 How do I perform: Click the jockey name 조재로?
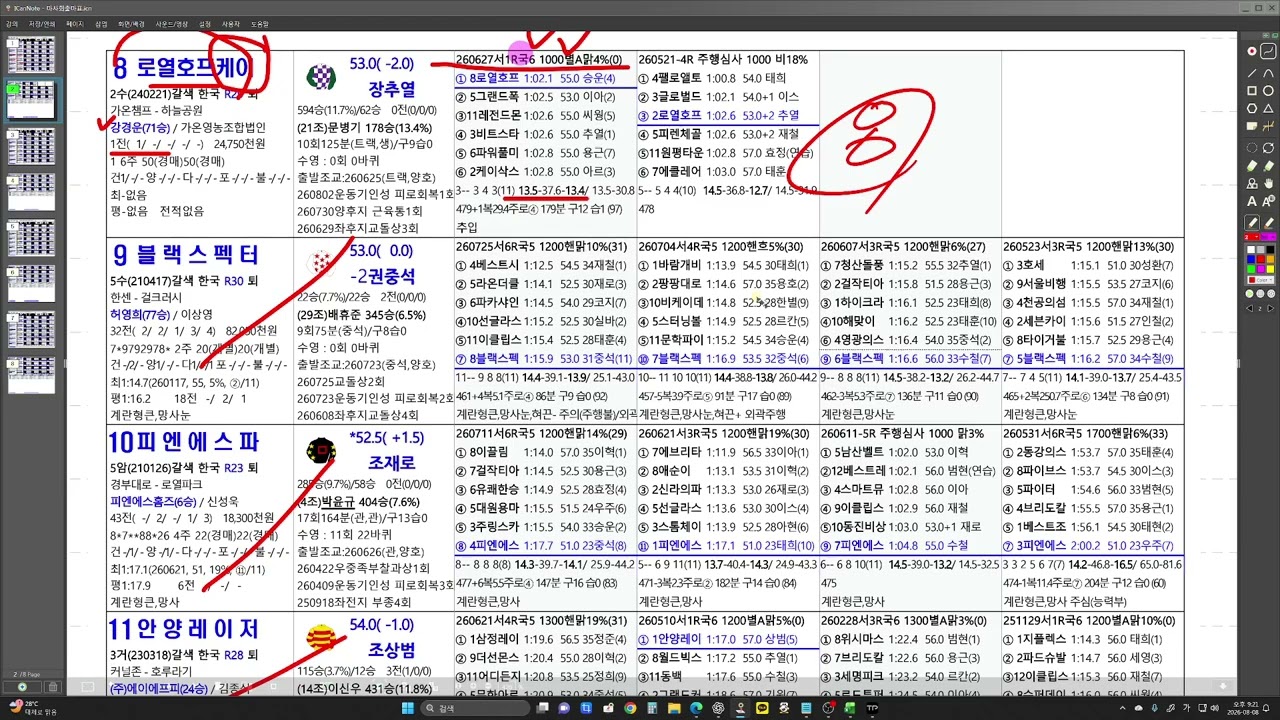point(392,465)
